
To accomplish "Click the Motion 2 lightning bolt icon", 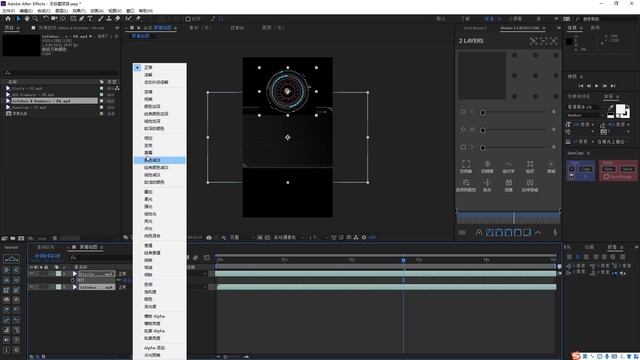I will [x=555, y=233].
